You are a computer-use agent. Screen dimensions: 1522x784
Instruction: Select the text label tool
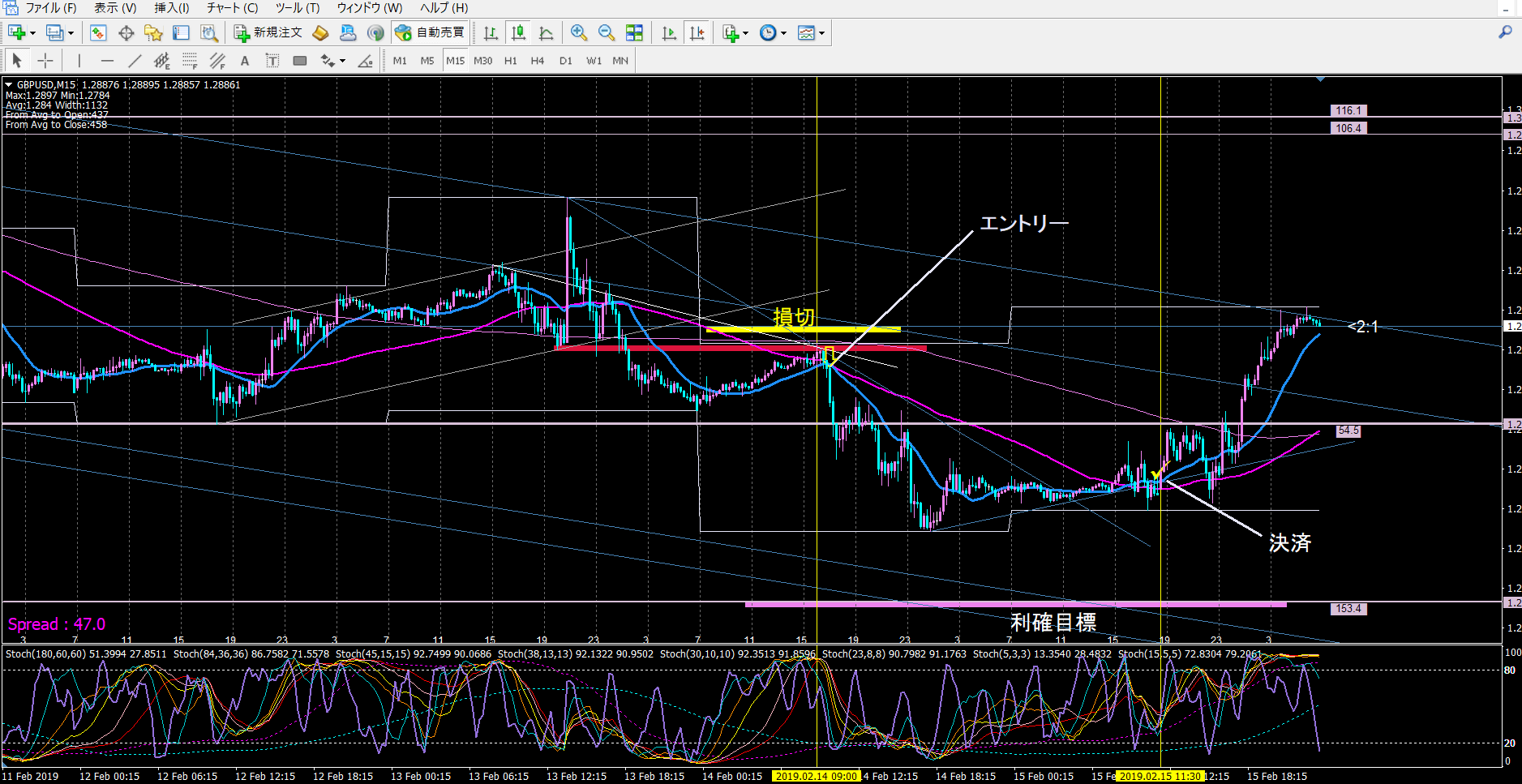(272, 61)
